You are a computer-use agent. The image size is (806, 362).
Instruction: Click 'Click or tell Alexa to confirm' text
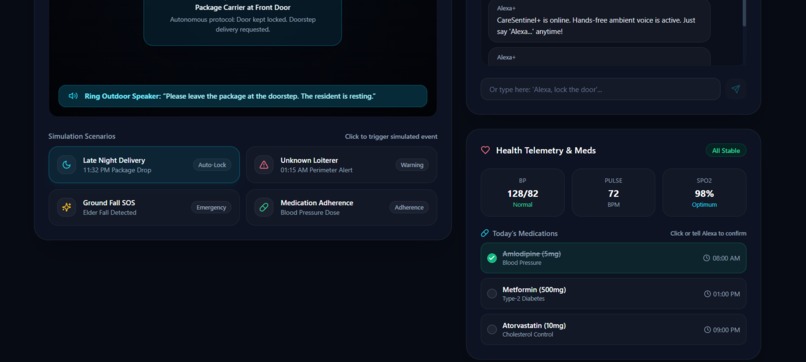pyautogui.click(x=708, y=233)
